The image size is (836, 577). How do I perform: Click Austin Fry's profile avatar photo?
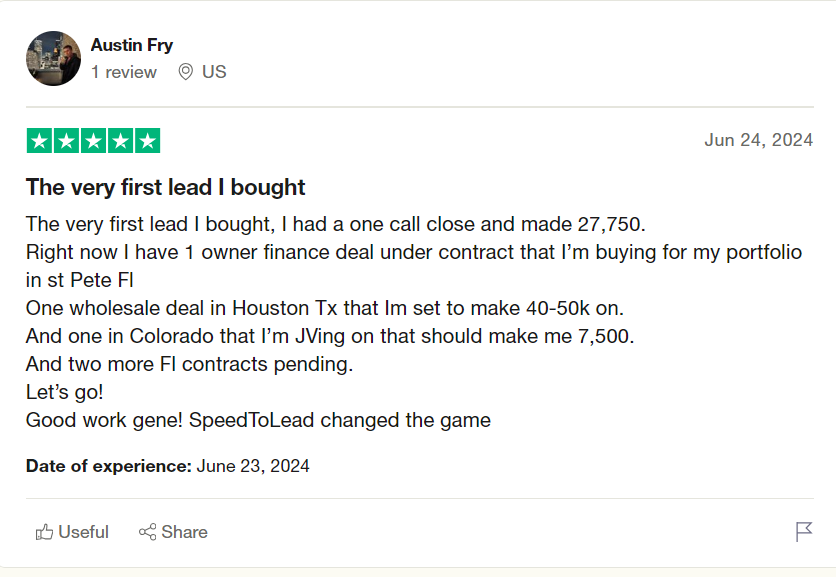[54, 58]
